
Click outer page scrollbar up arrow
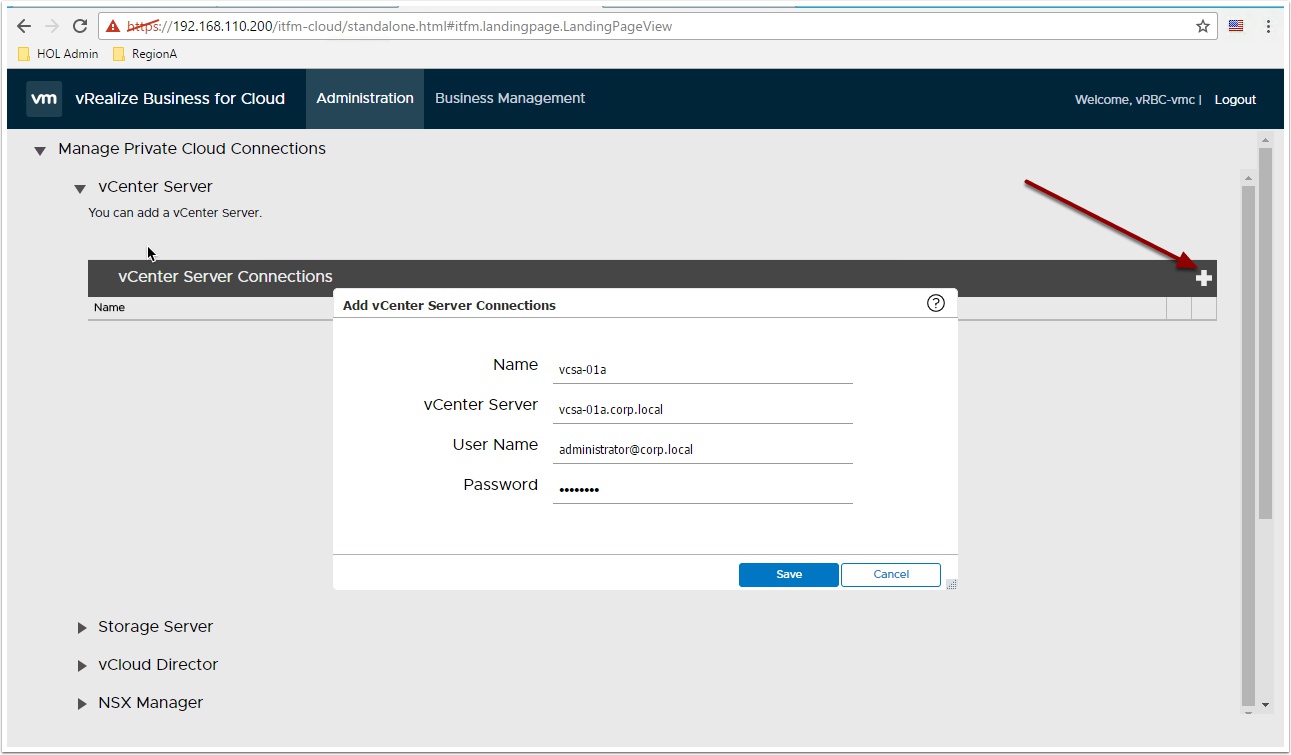pos(1265,141)
